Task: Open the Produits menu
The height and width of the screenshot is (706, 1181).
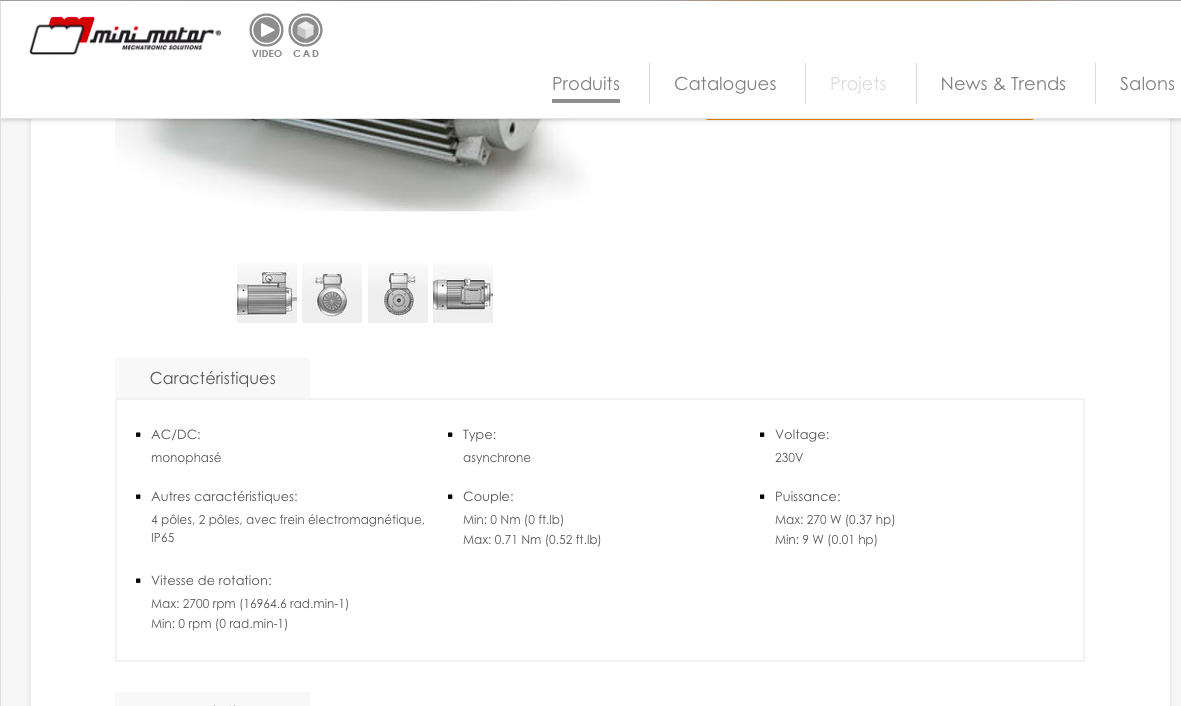Action: pos(586,84)
